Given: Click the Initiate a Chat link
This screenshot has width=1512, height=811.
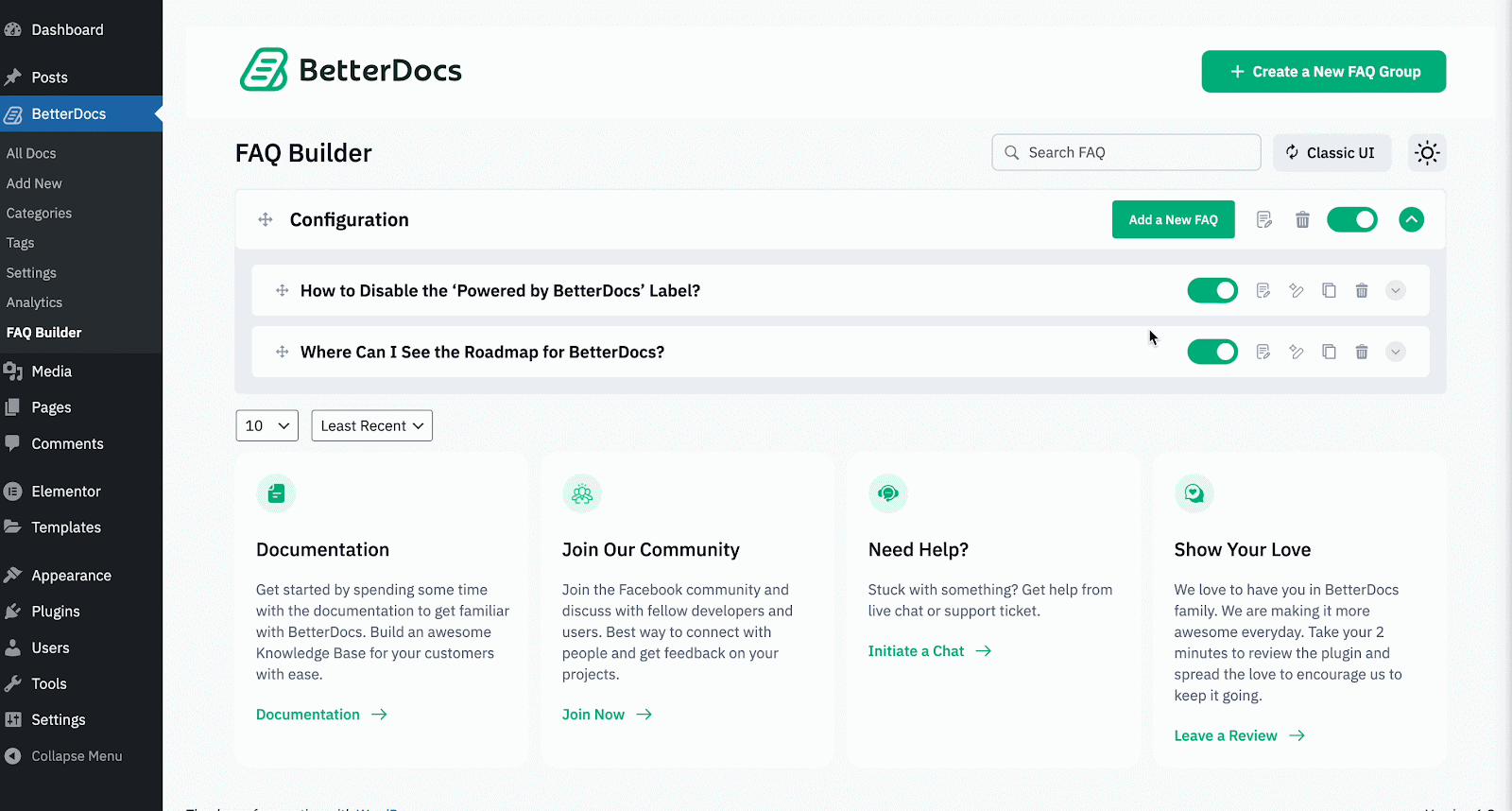Looking at the screenshot, I should tap(930, 651).
